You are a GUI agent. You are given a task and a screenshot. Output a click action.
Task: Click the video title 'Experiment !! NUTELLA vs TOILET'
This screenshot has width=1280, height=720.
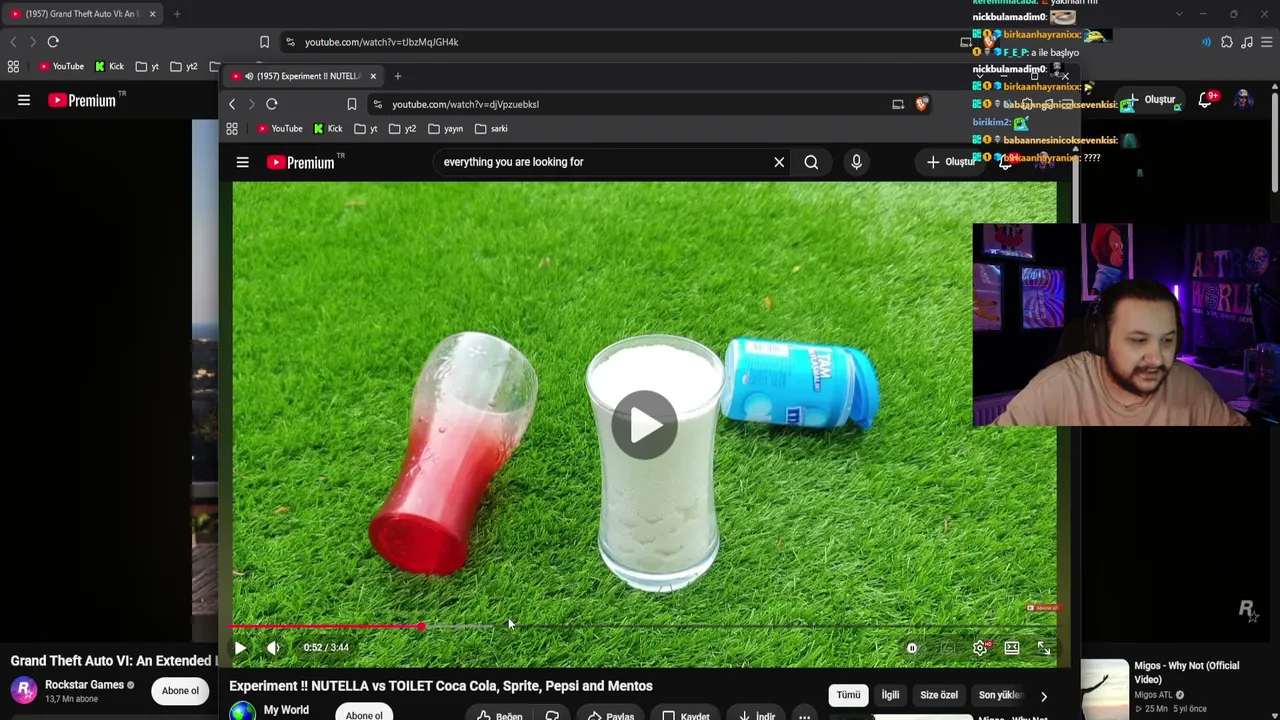[x=441, y=686]
